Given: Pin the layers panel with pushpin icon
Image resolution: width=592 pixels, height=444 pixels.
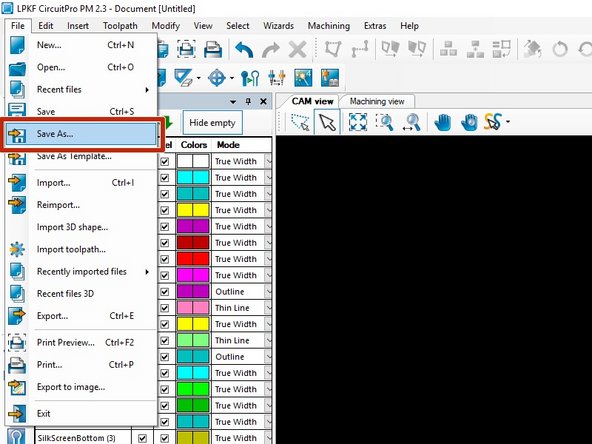Looking at the screenshot, I should (248, 101).
